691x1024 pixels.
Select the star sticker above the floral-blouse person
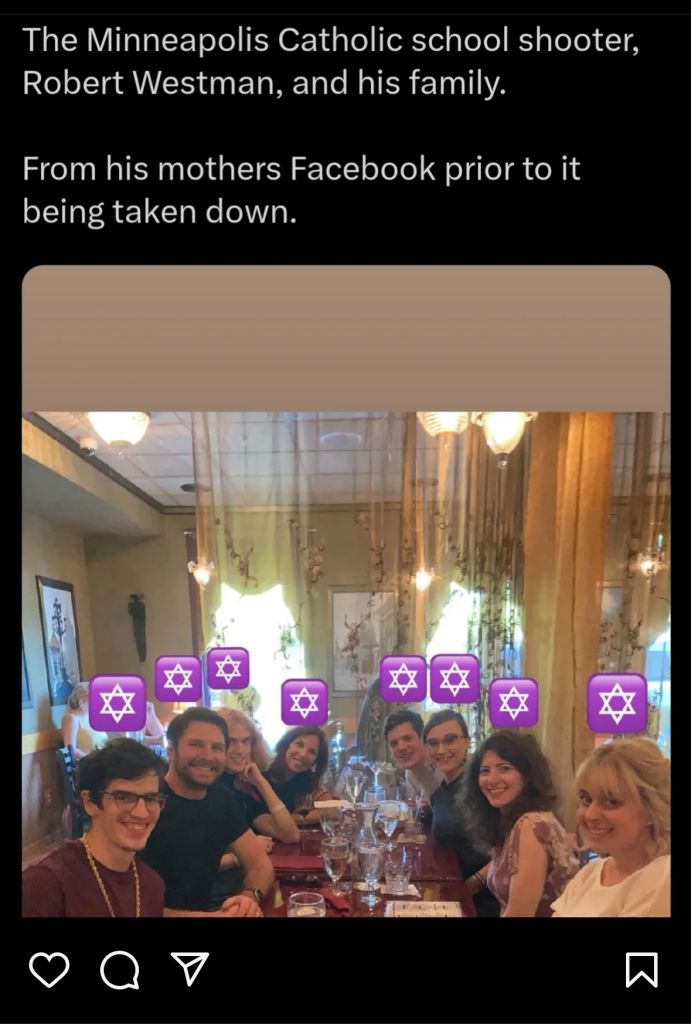click(x=514, y=702)
